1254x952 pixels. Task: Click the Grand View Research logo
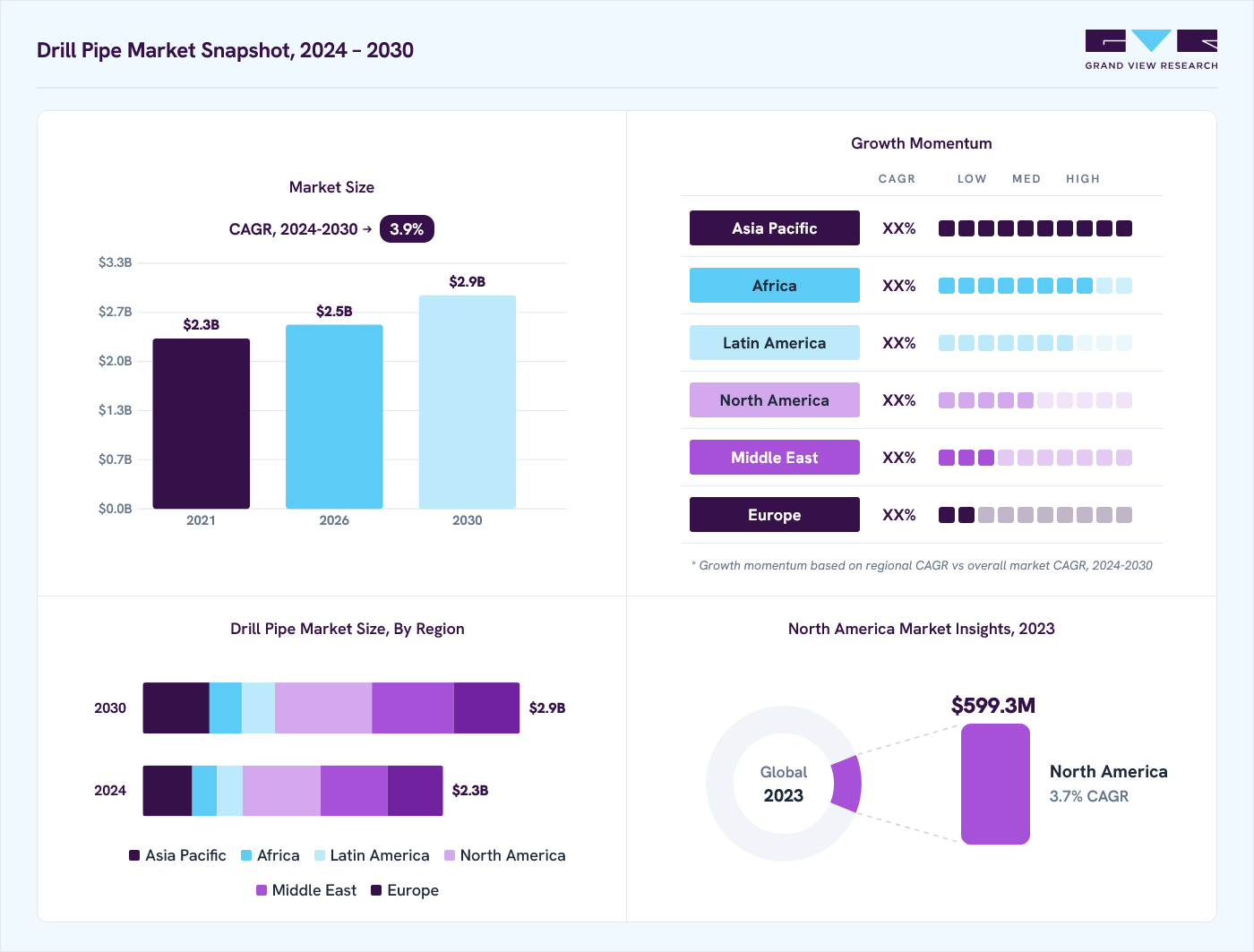point(1151,50)
